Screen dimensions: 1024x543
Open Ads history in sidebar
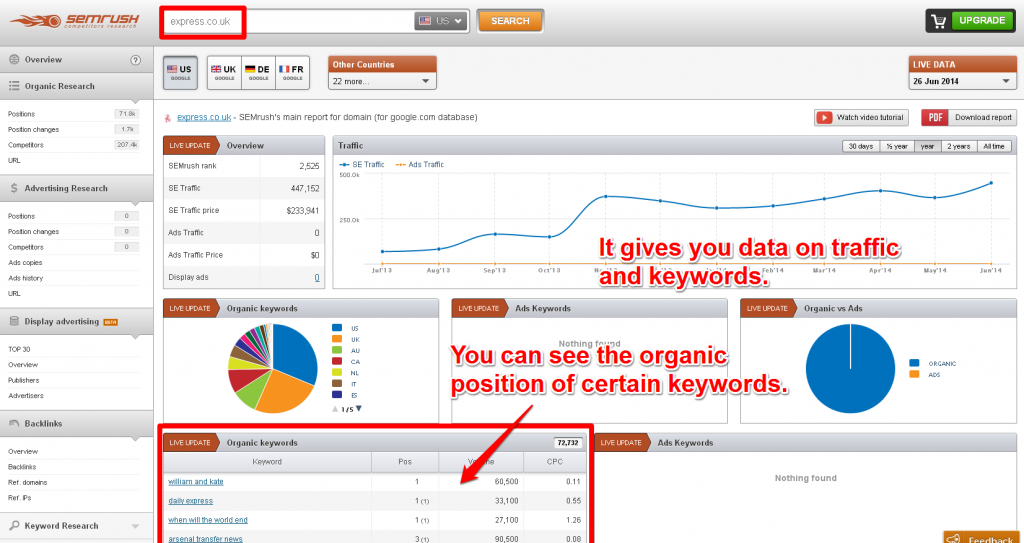coord(25,278)
